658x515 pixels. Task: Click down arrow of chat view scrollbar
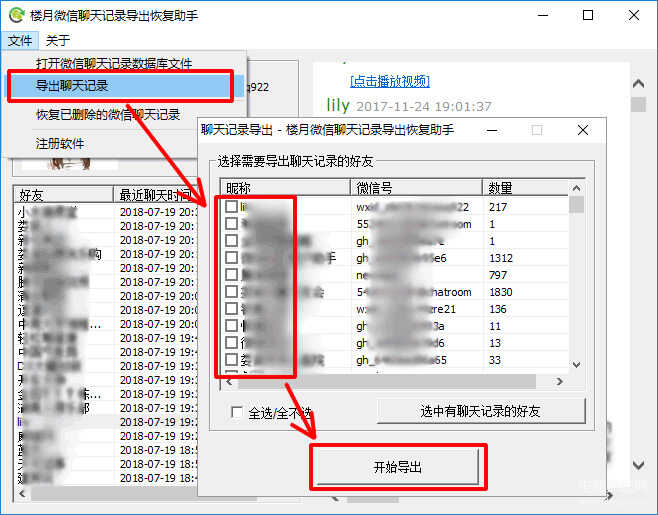(x=638, y=465)
